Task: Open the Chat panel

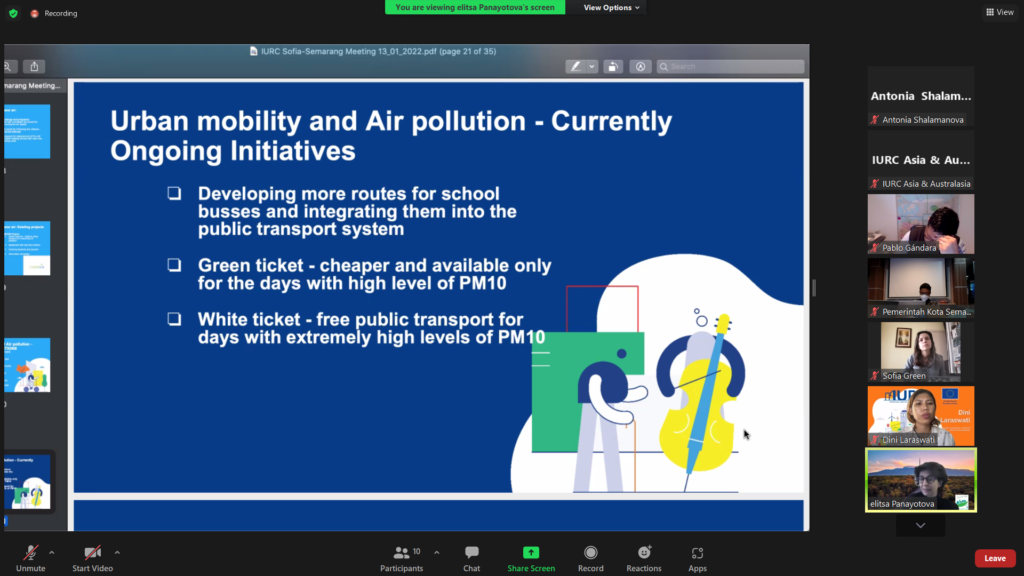Action: (x=471, y=553)
